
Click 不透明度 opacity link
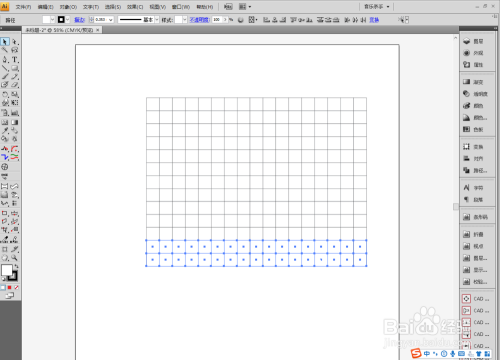coord(199,20)
